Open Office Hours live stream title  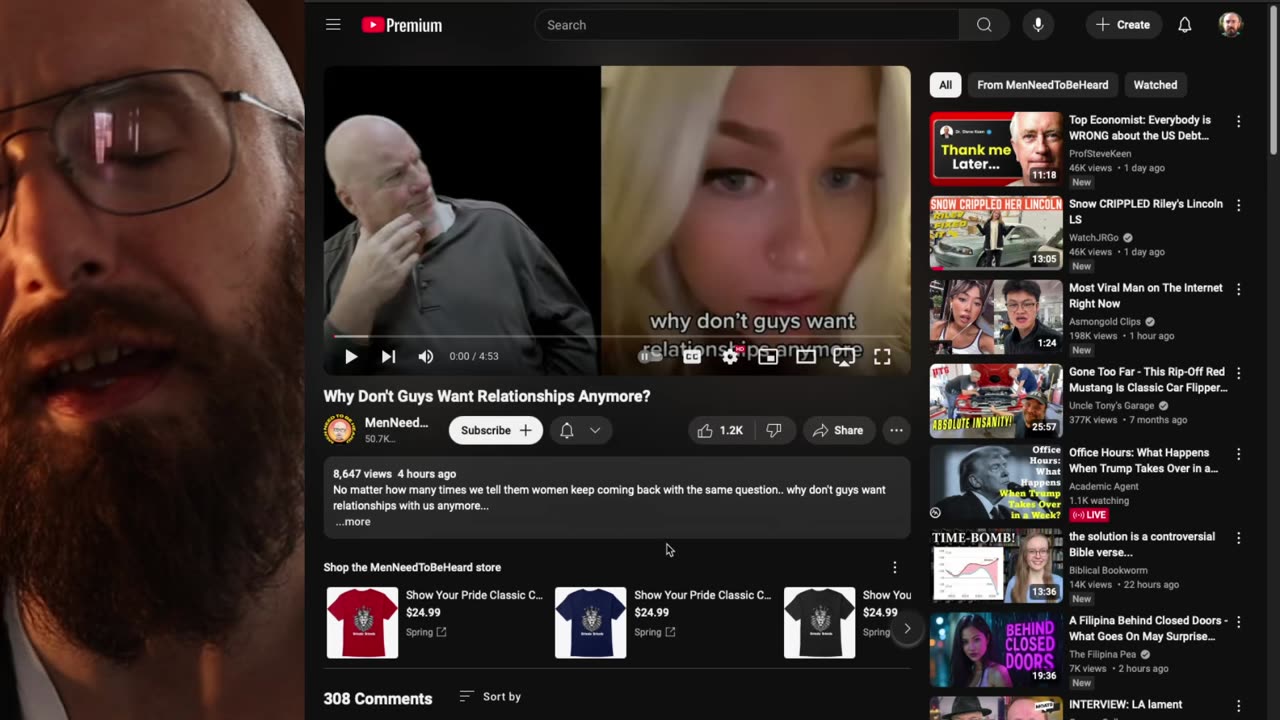coord(1143,460)
